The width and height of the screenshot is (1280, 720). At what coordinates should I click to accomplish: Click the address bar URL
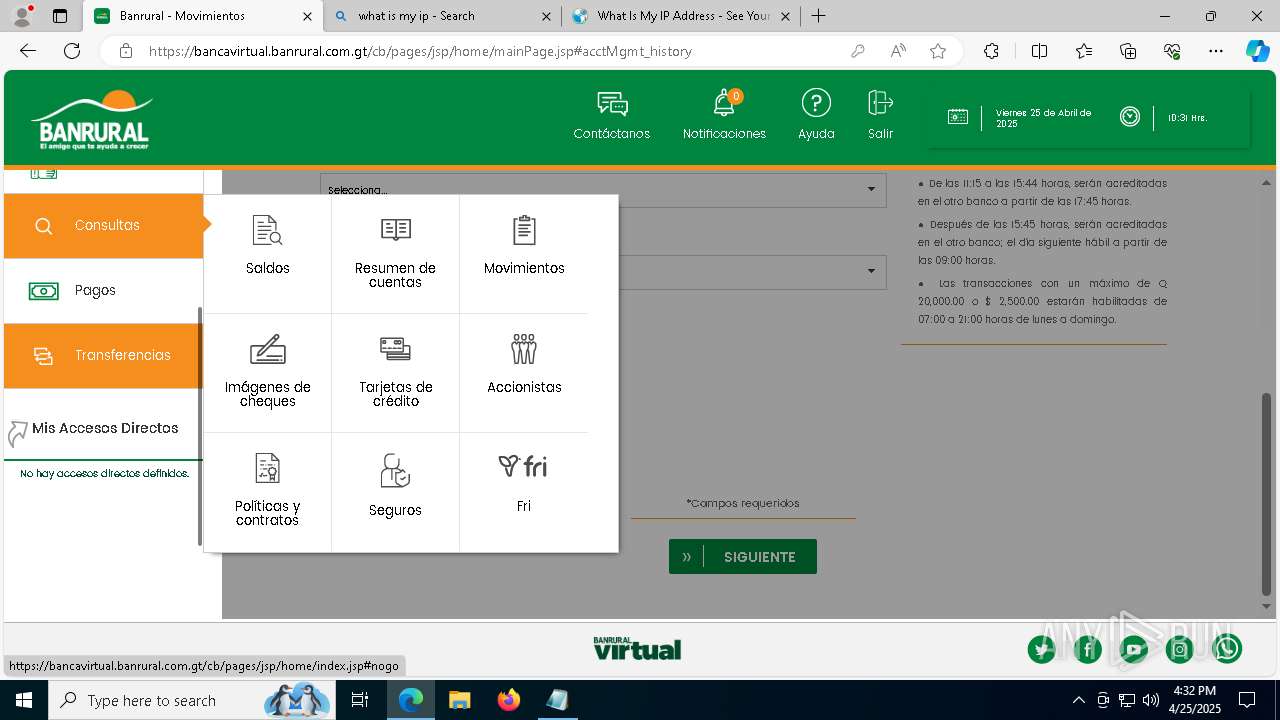(420, 51)
